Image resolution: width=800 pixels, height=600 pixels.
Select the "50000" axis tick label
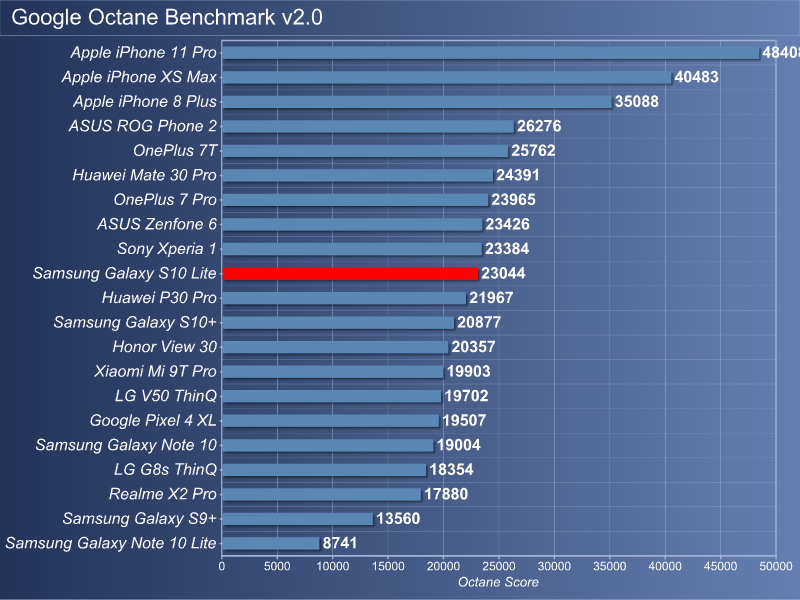click(776, 566)
